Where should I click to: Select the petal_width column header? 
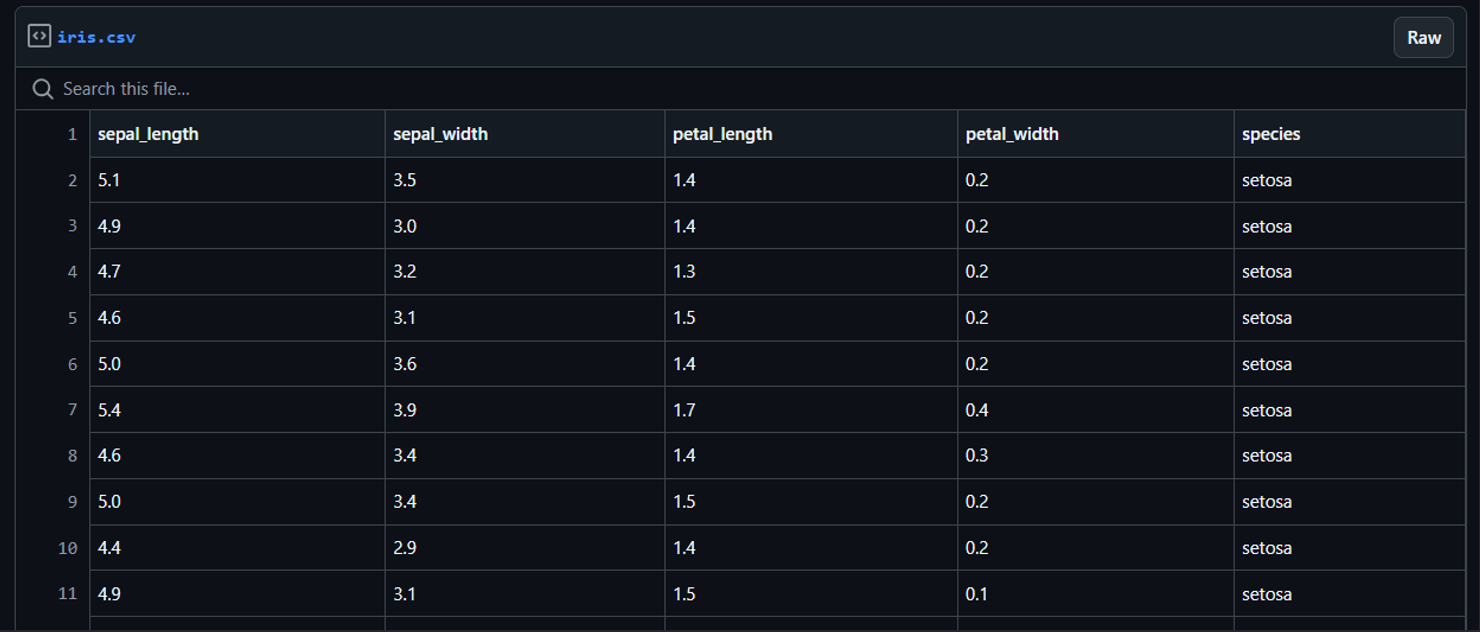(x=1012, y=134)
